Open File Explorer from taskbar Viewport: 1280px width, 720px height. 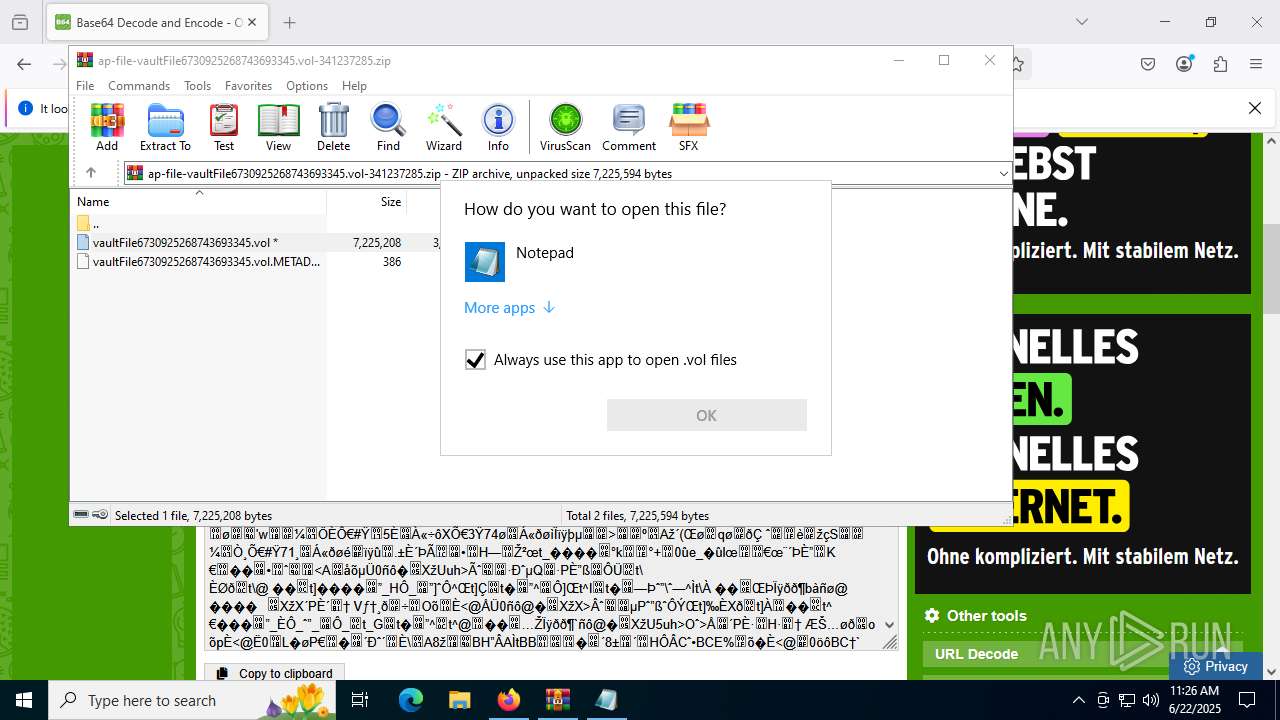click(x=459, y=700)
